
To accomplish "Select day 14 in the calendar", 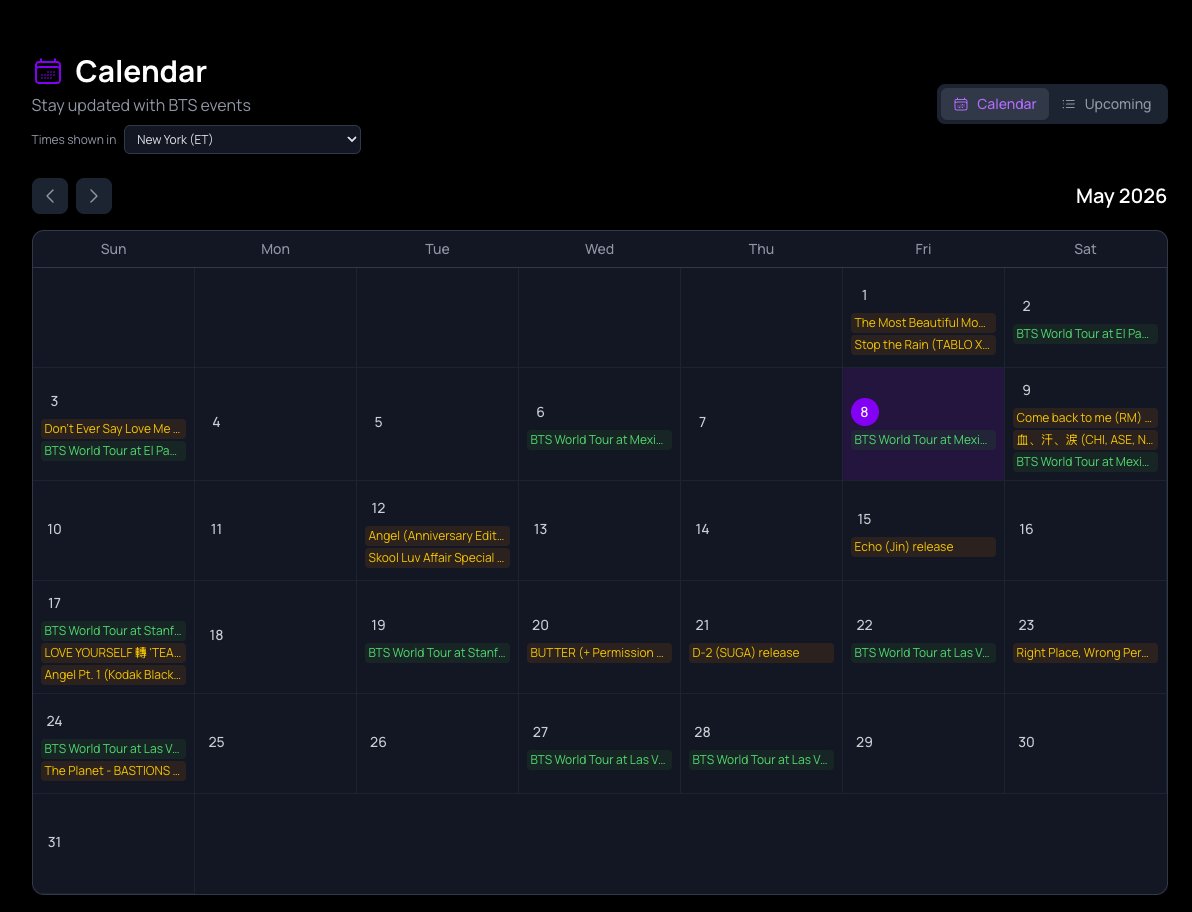I will pyautogui.click(x=702, y=530).
